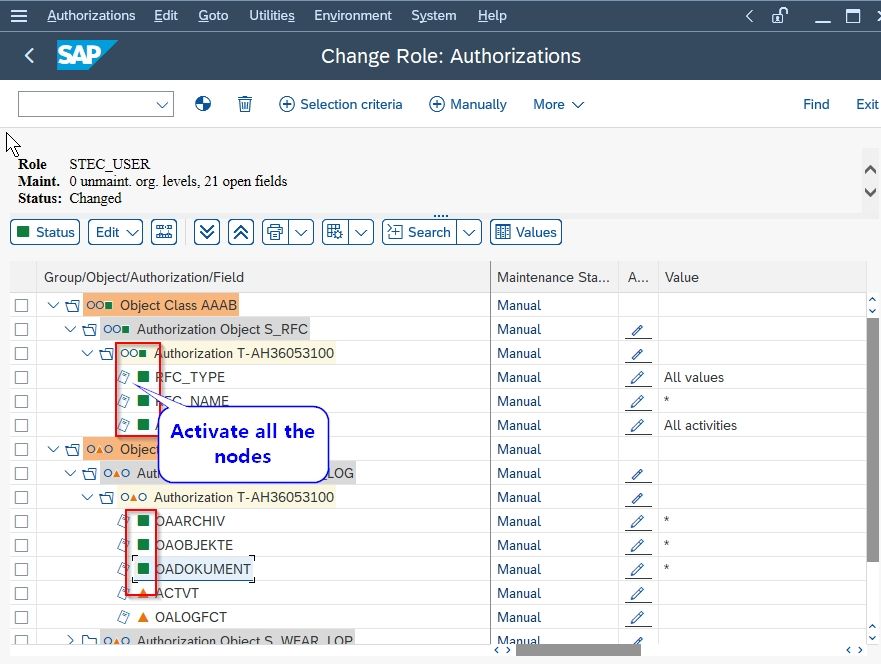Check the OAOBJEKTE row checkbox
This screenshot has width=881, height=664.
point(21,545)
